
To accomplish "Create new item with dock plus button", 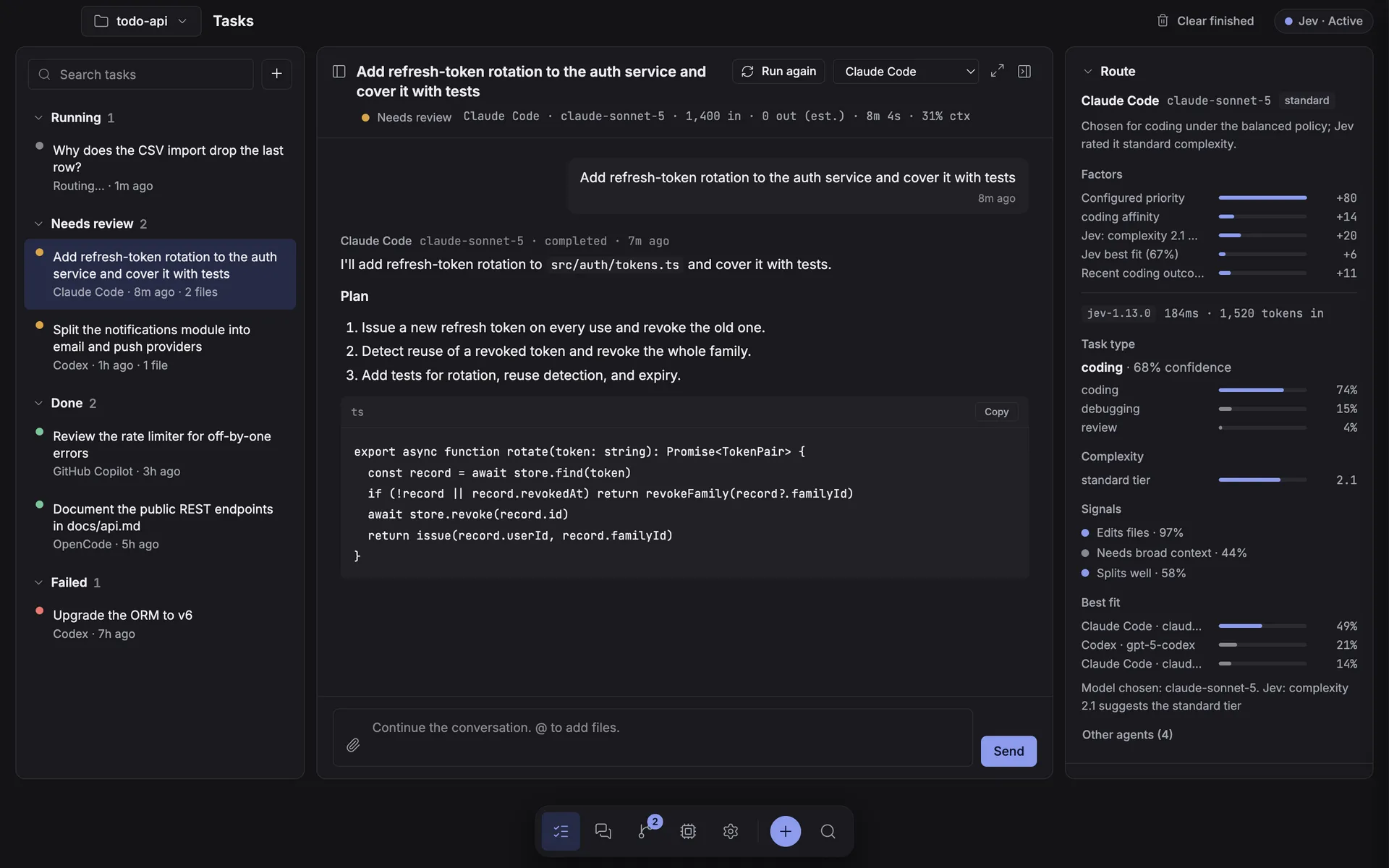I will click(786, 831).
